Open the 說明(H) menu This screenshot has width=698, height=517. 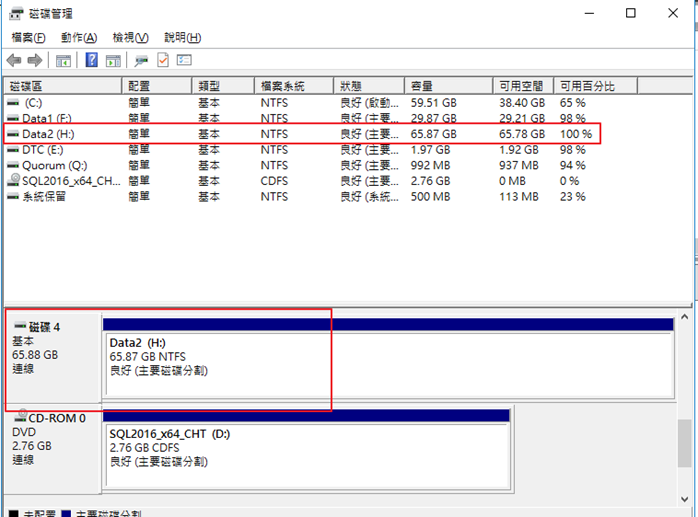pos(181,37)
